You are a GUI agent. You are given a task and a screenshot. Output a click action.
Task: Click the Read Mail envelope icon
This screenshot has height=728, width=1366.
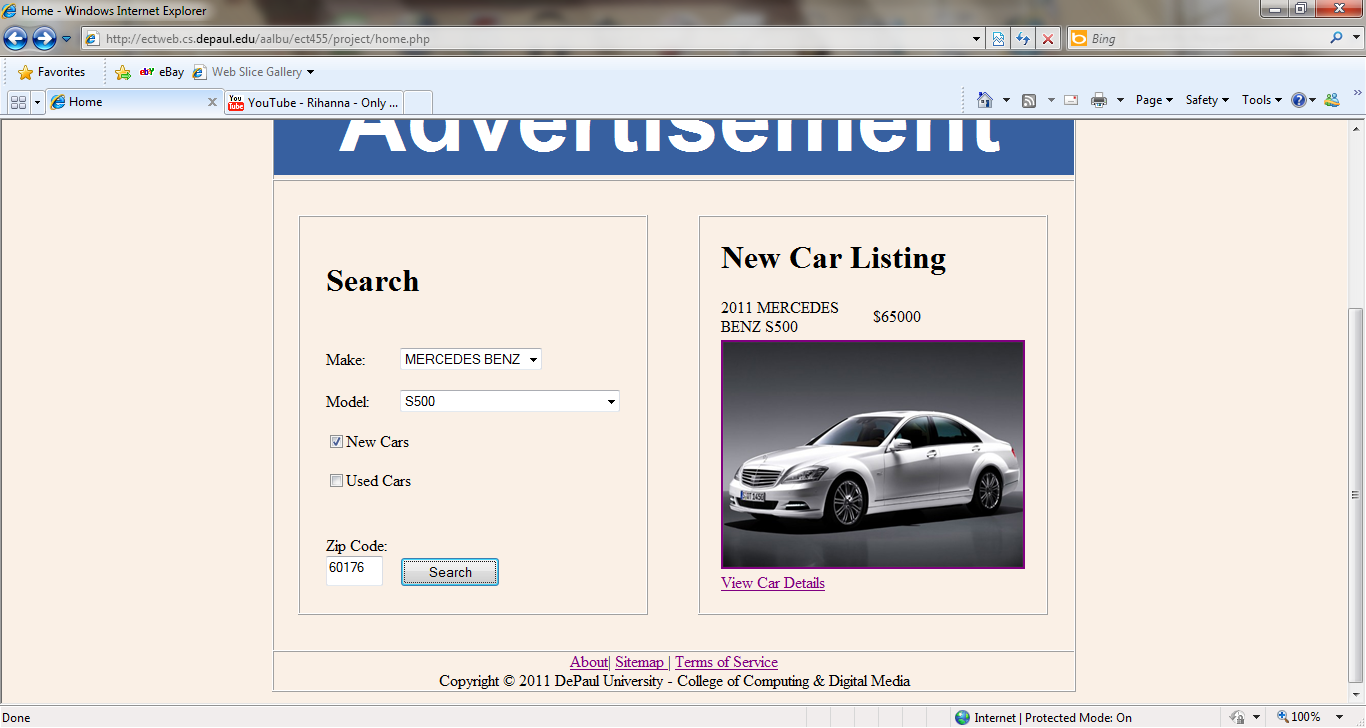click(1071, 100)
